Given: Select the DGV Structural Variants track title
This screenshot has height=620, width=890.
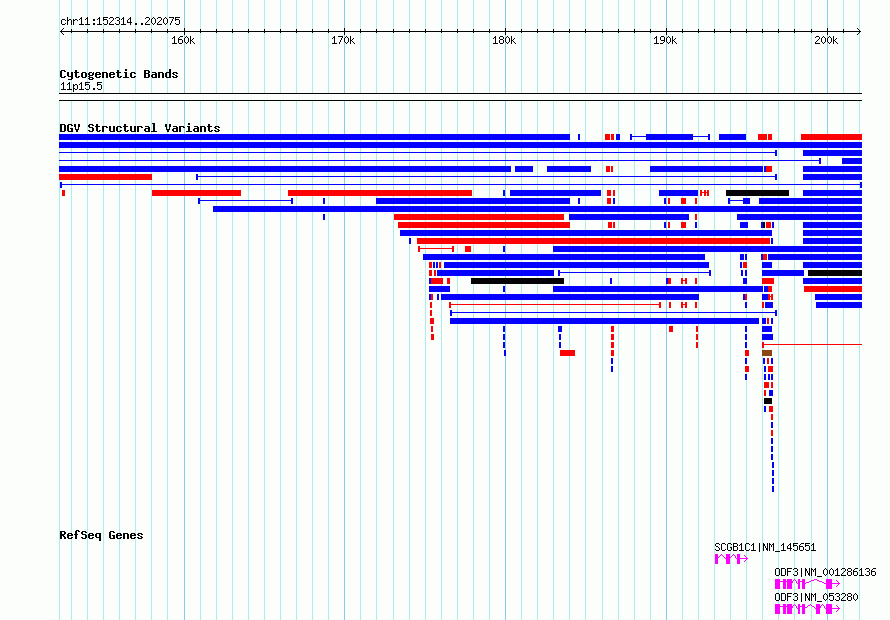Looking at the screenshot, I should point(140,128).
